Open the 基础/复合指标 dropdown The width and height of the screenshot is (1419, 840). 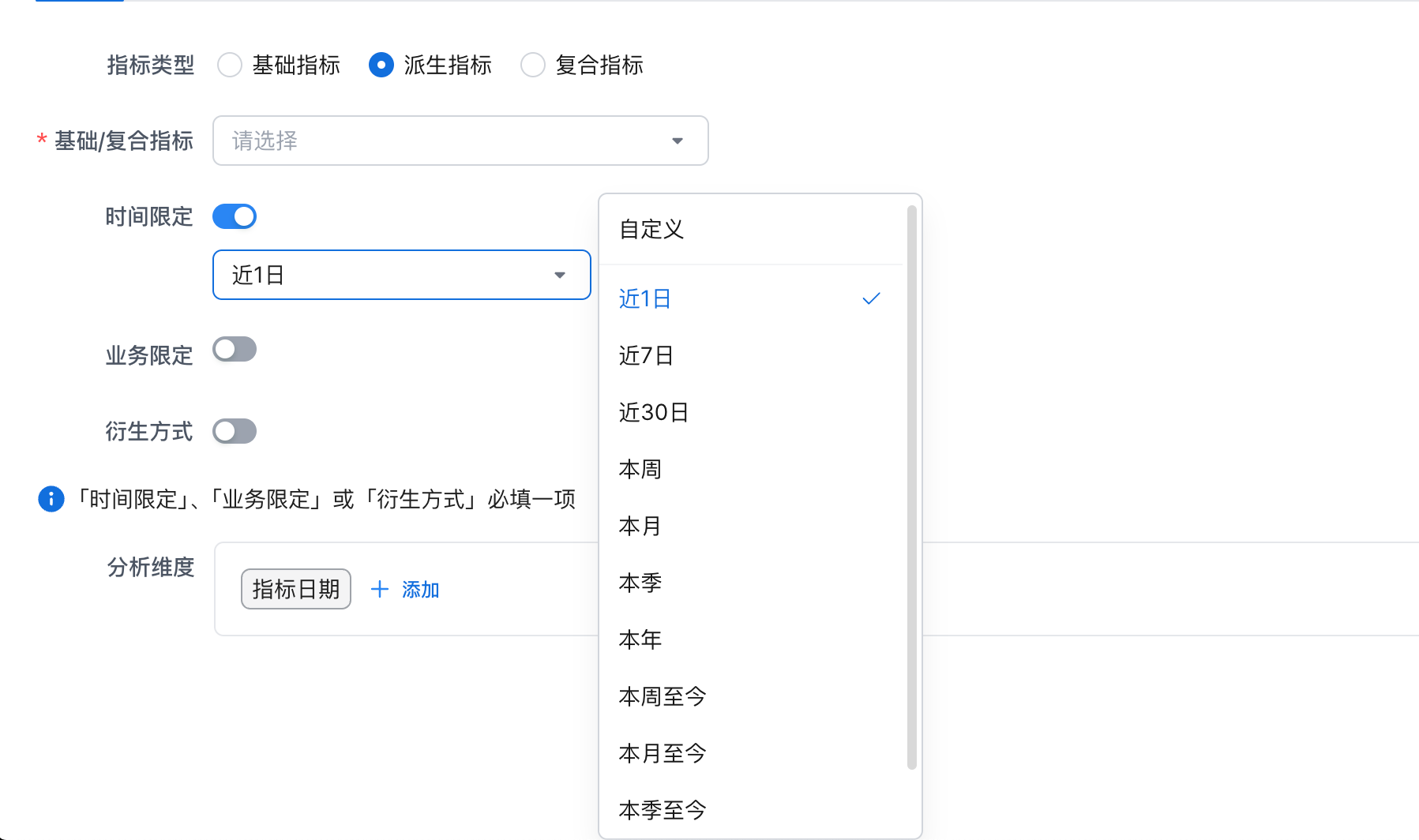coord(460,141)
